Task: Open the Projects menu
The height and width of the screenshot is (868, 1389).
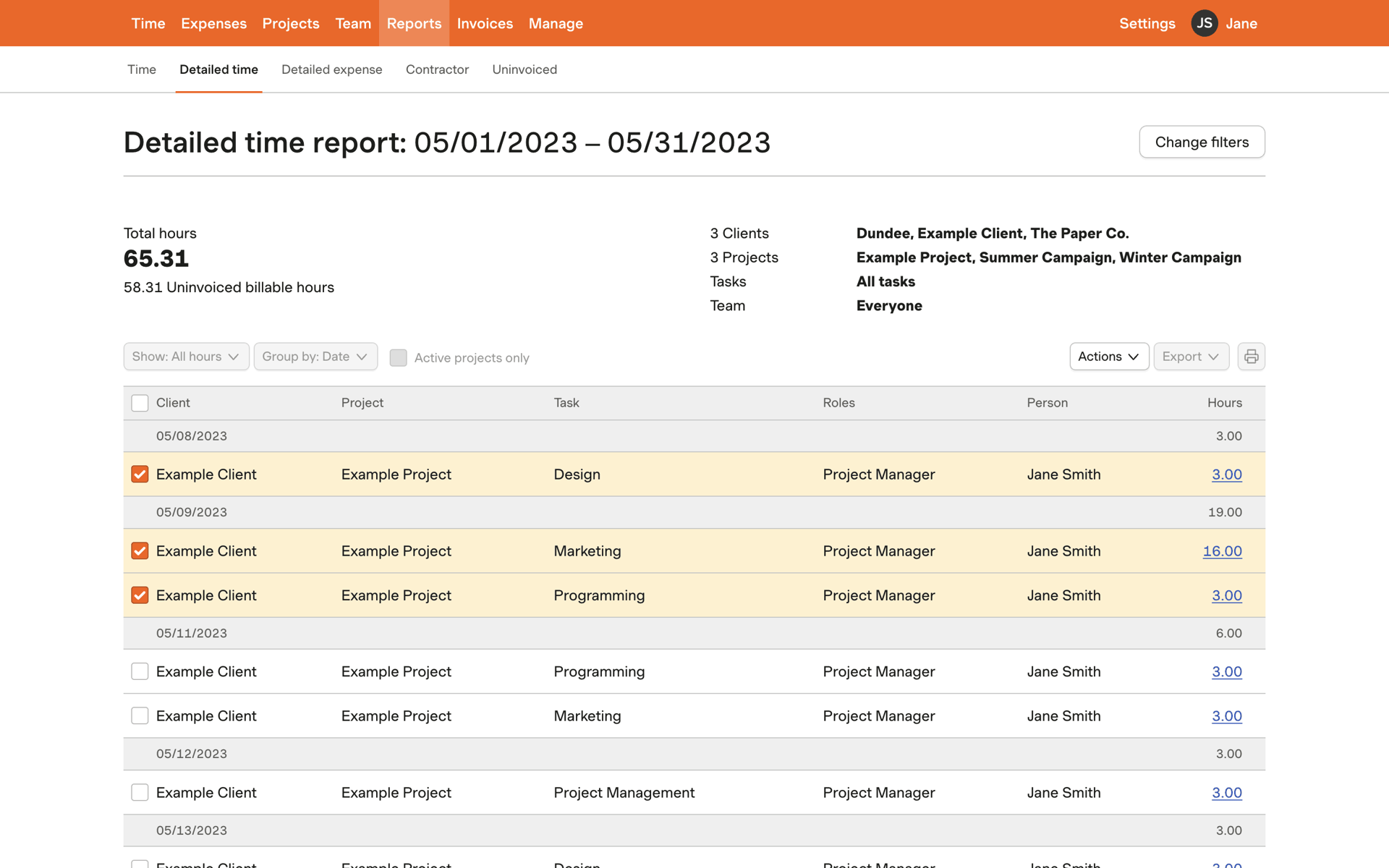Action: 291,23
